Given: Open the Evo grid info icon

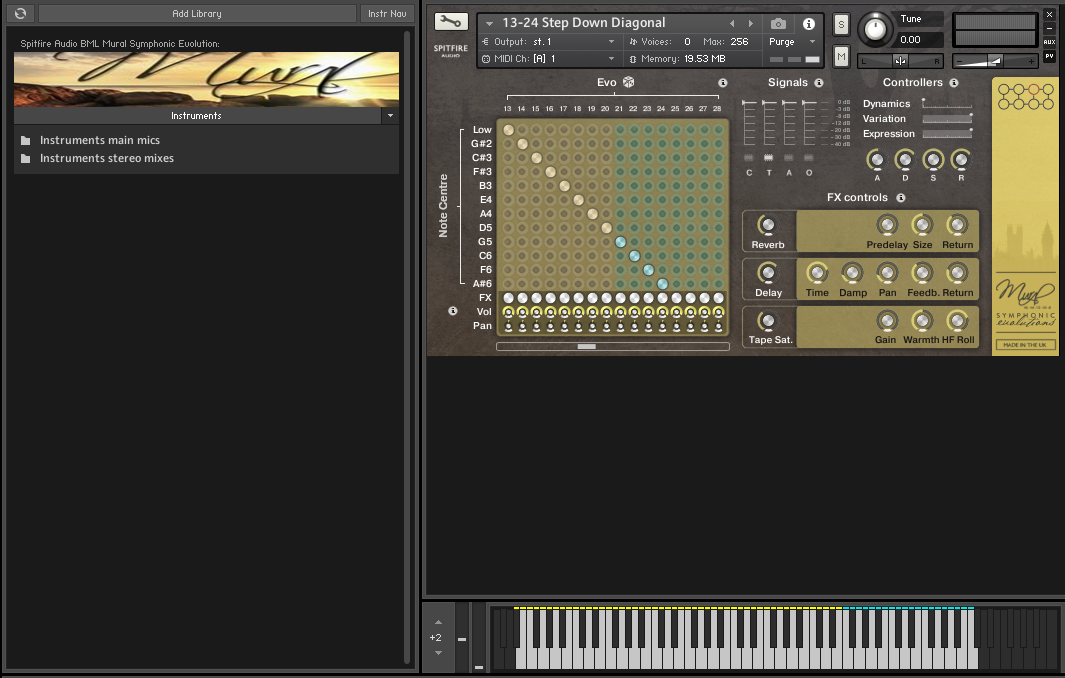Looking at the screenshot, I should coord(723,83).
